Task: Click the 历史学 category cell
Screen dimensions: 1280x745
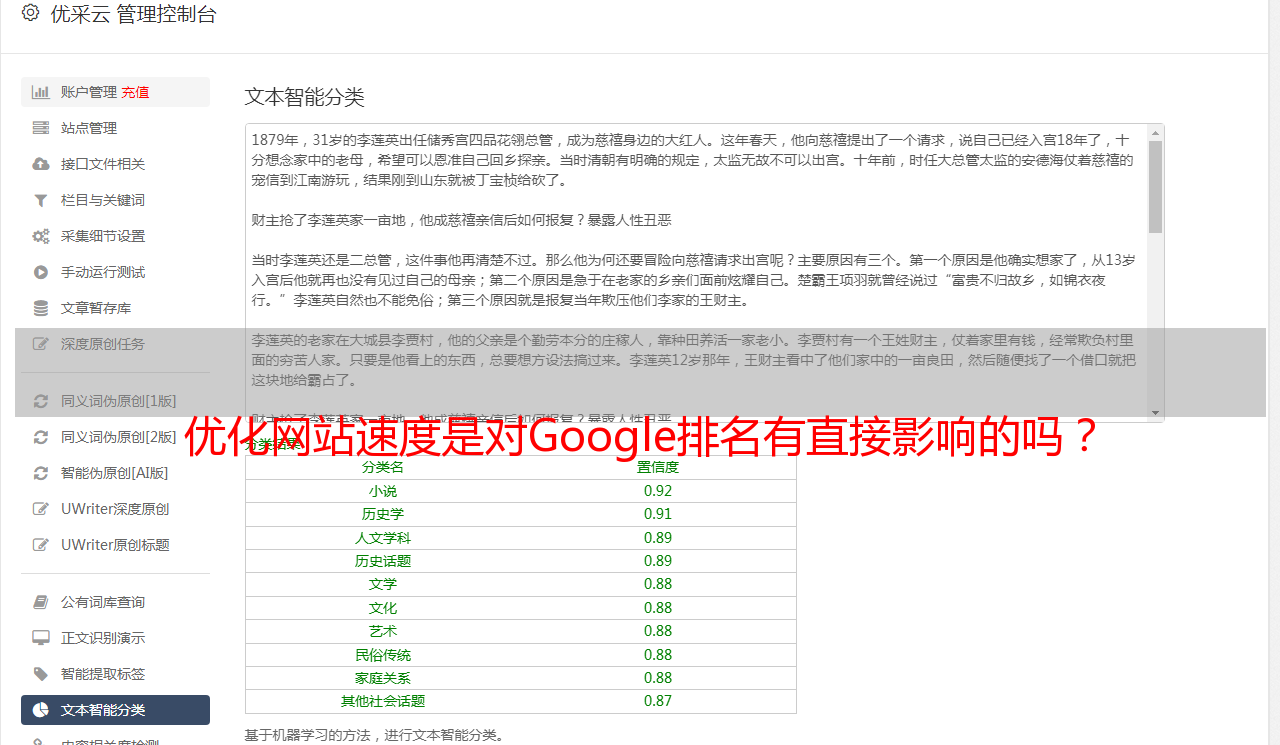Action: coord(382,514)
